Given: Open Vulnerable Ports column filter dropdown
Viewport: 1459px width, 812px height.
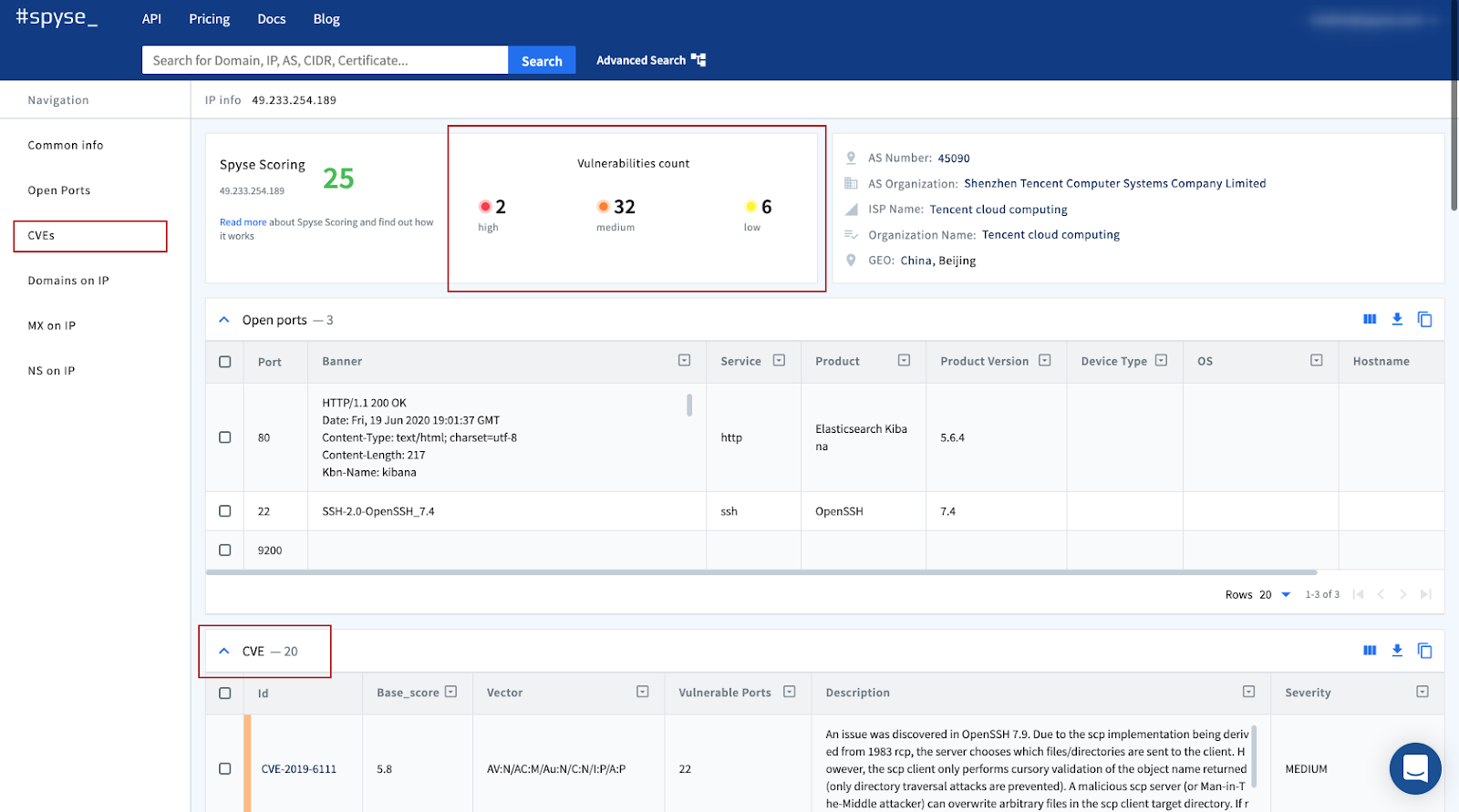Looking at the screenshot, I should [x=790, y=693].
